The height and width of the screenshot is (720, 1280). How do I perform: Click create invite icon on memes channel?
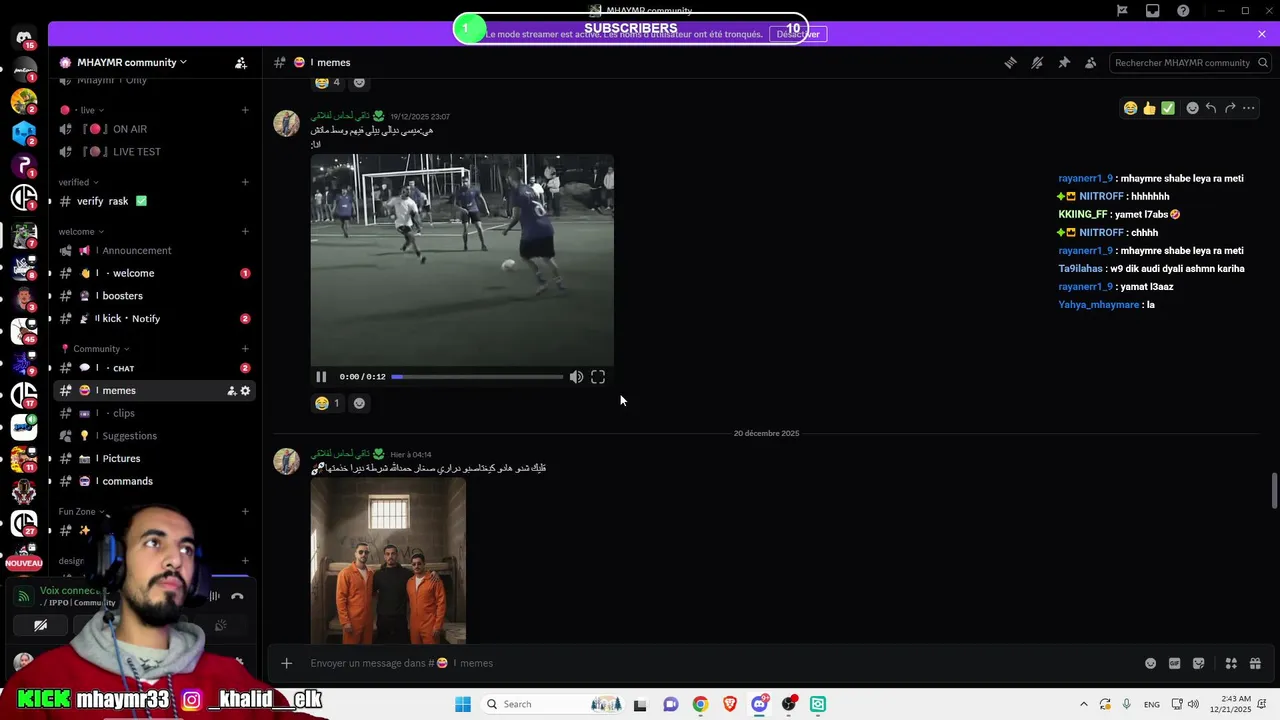(231, 391)
